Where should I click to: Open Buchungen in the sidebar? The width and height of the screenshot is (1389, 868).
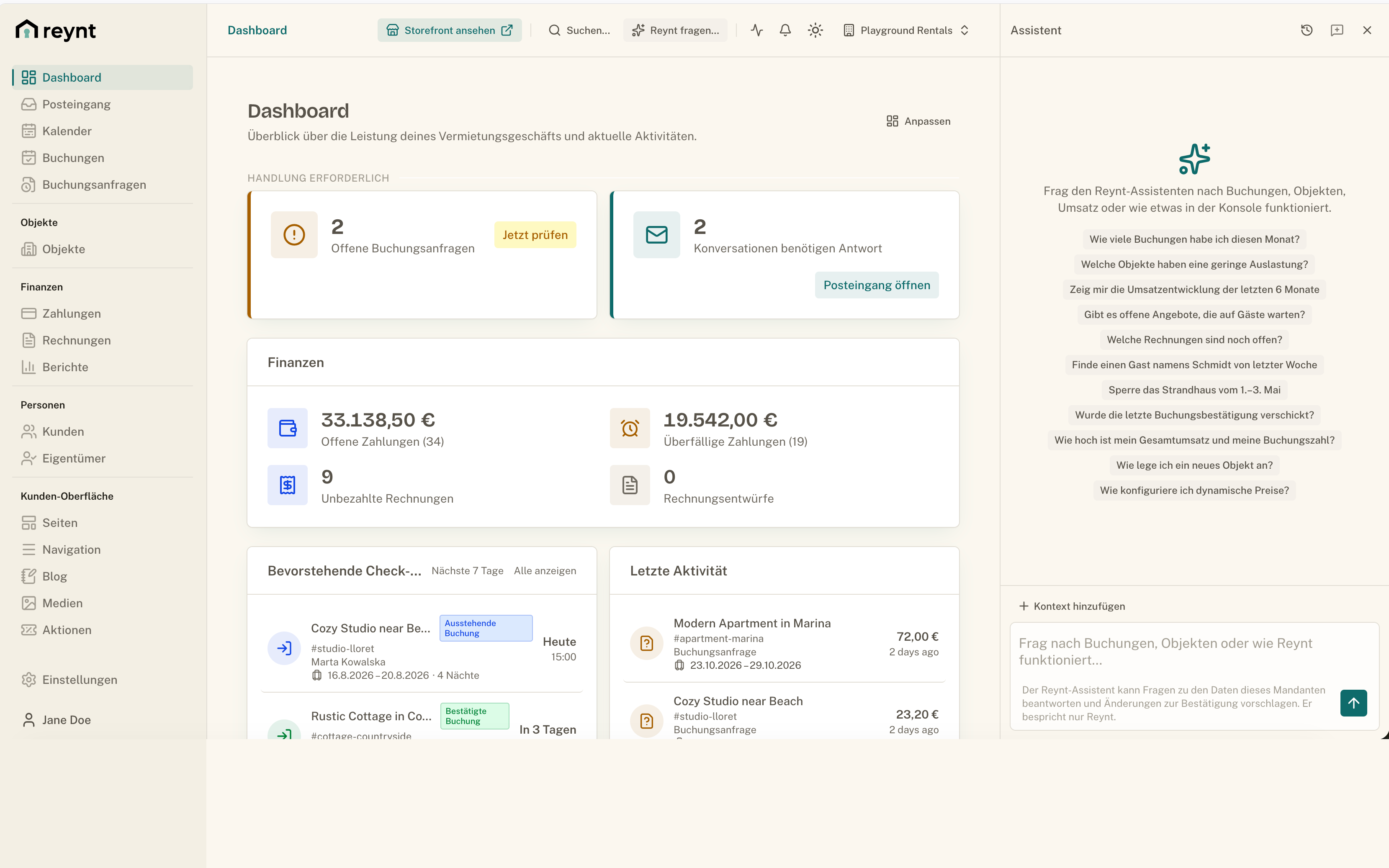pyautogui.click(x=103, y=158)
